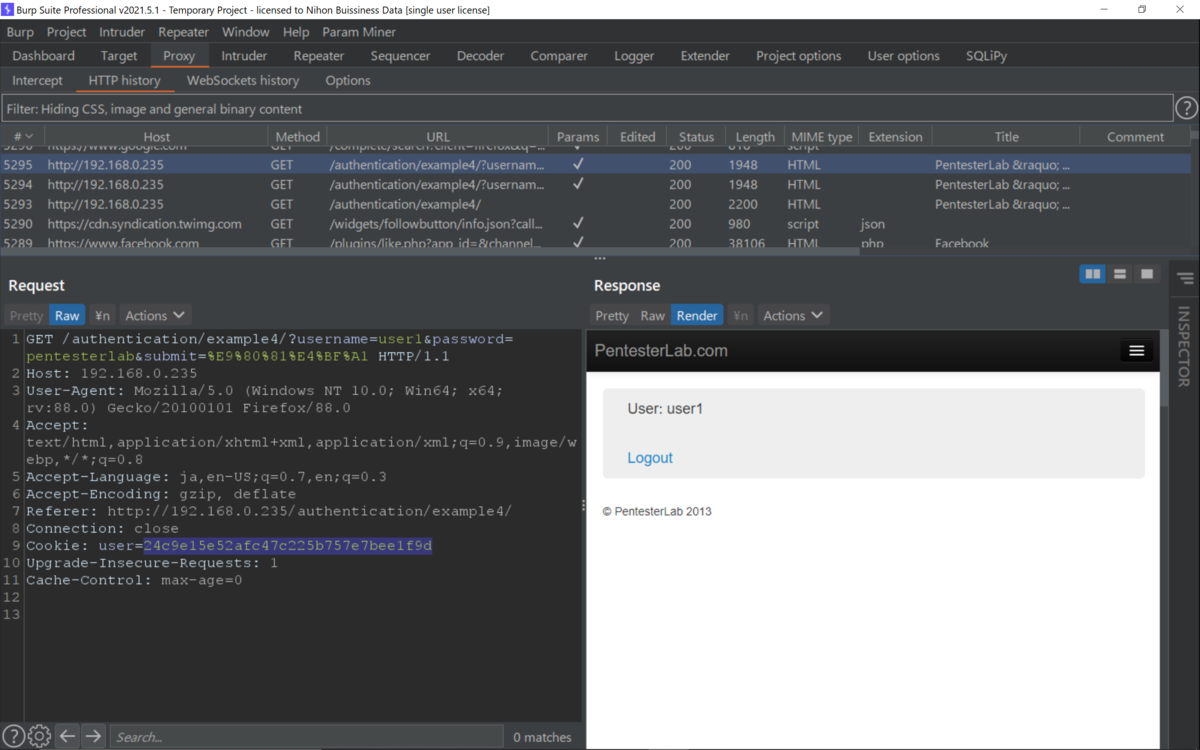Open the filter help question icon
This screenshot has width=1200, height=750.
click(1186, 108)
